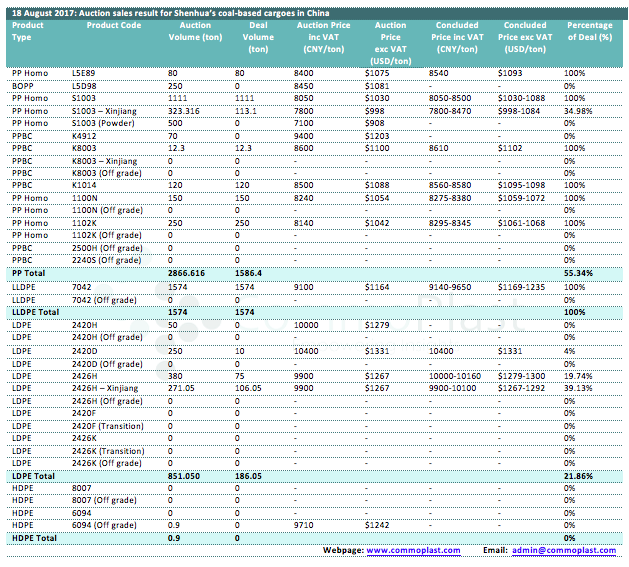Viewport: 629px width, 567px height.
Task: Click the 2866.616 auction volume total
Action: coord(187,272)
